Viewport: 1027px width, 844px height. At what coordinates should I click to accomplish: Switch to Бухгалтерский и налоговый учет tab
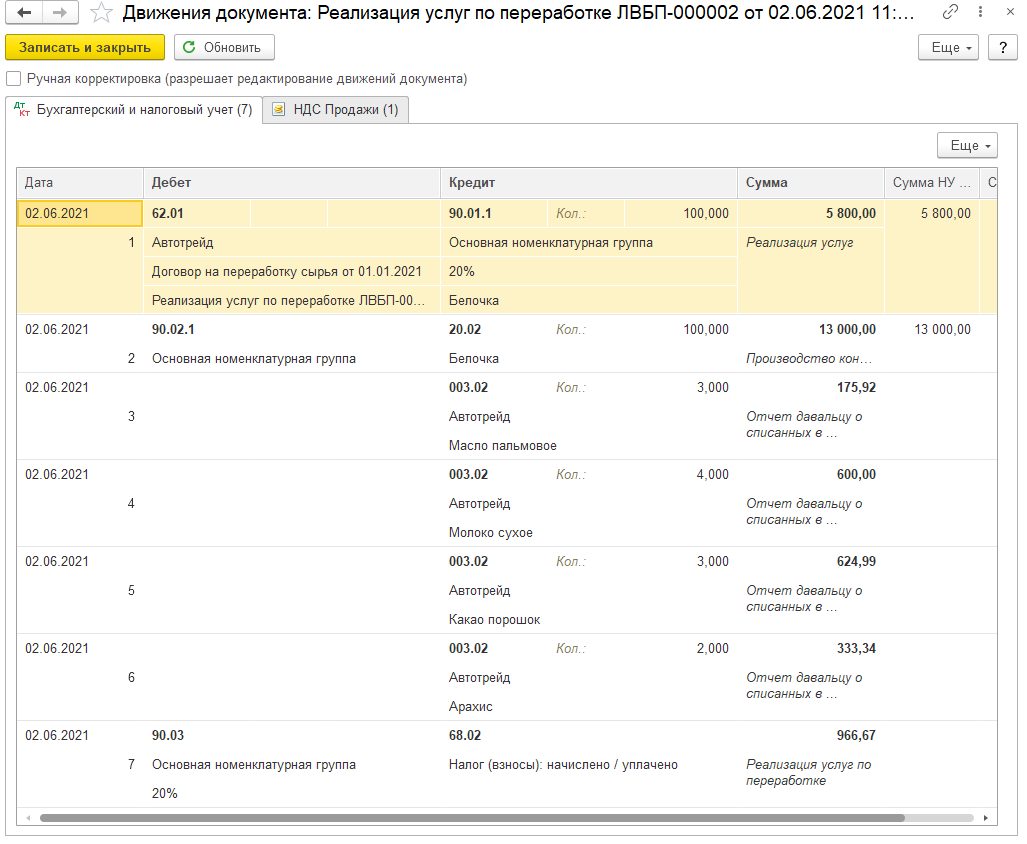point(134,109)
